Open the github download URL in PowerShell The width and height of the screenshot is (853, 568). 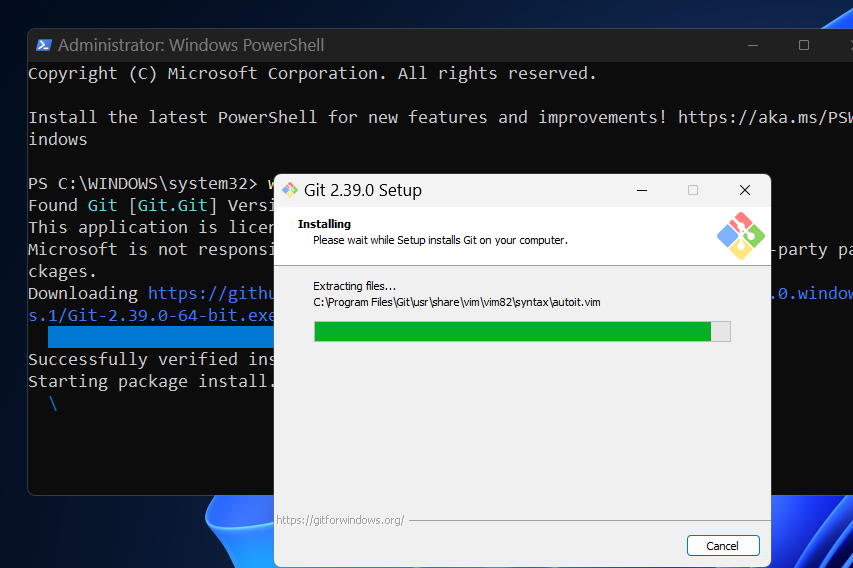pyautogui.click(x=211, y=294)
